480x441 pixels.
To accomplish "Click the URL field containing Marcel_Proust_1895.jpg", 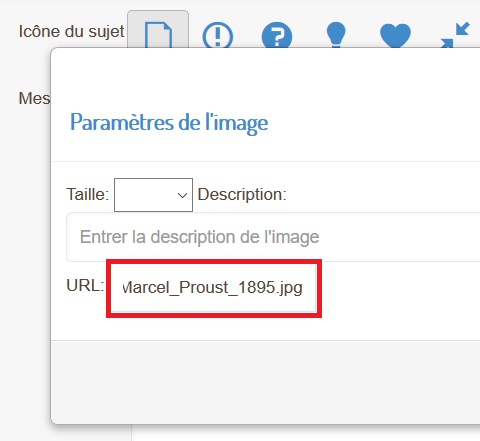I will pyautogui.click(x=214, y=288).
